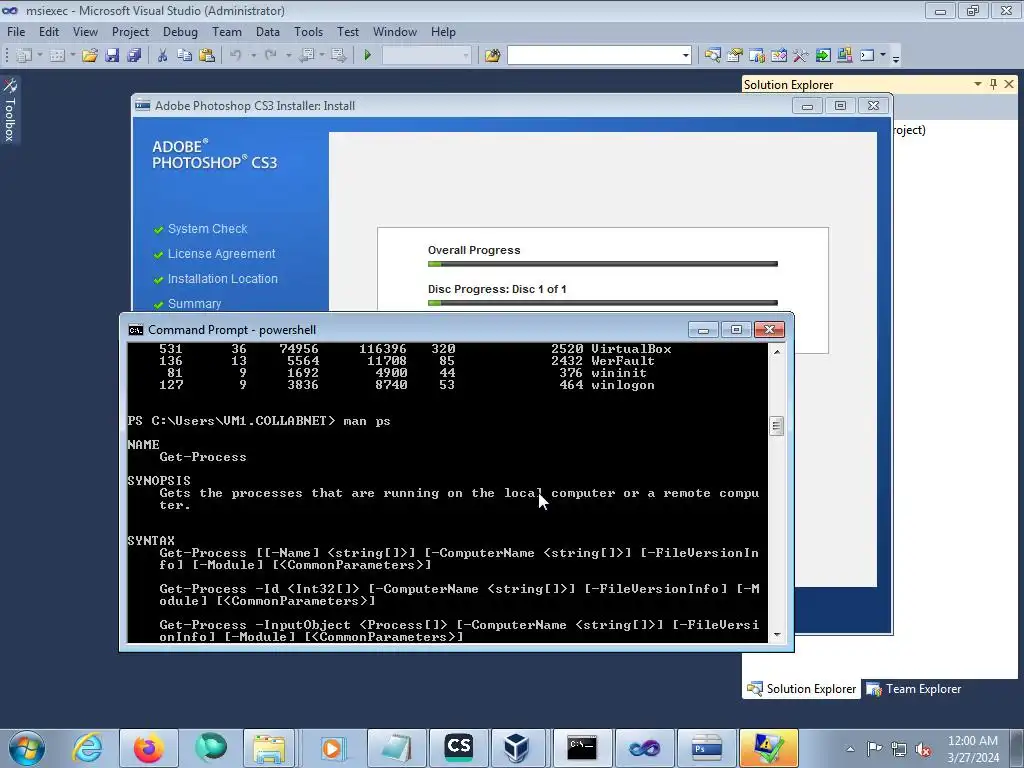Open the Tools menu

pos(308,31)
